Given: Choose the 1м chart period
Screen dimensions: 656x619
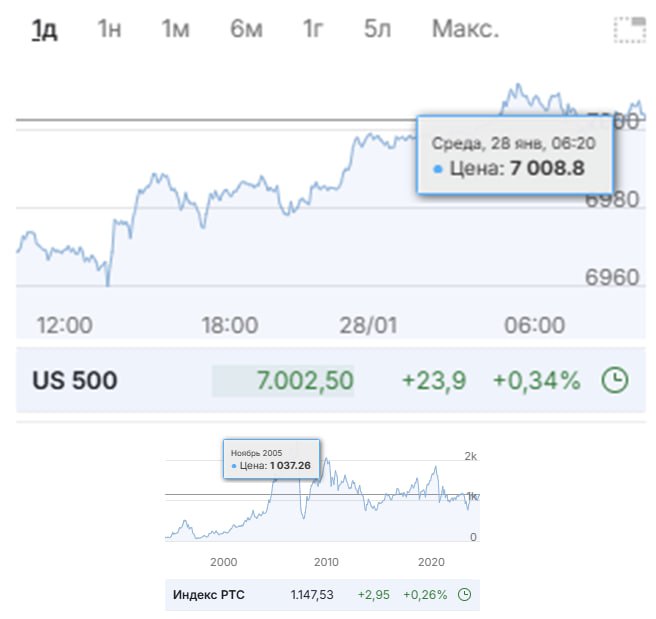Looking at the screenshot, I should 175,29.
